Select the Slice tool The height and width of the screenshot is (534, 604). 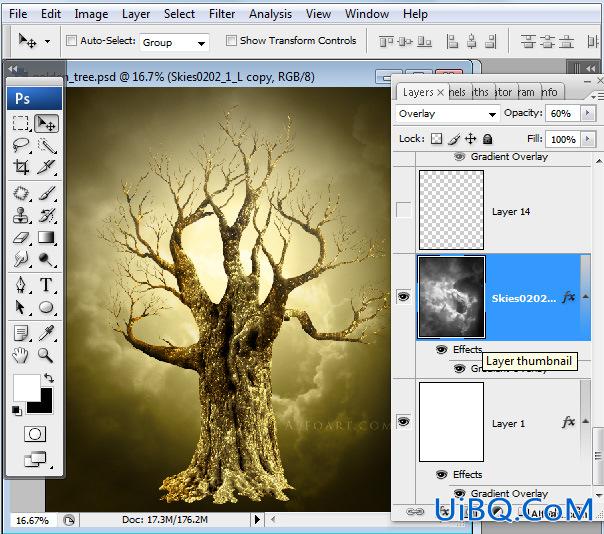[x=47, y=167]
